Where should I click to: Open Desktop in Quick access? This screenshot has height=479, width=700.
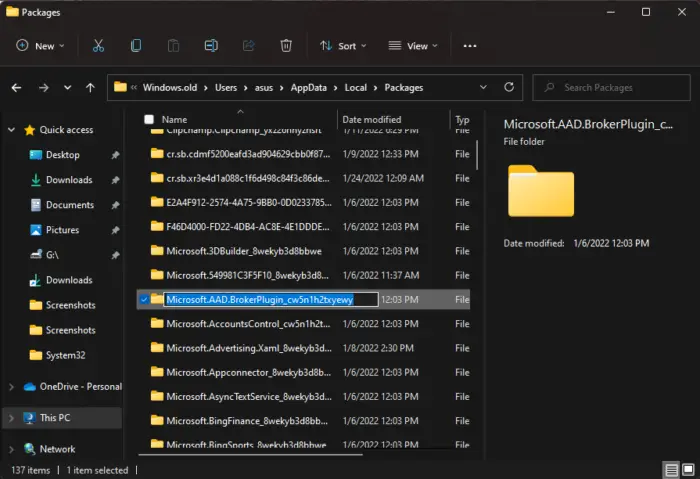click(62, 155)
